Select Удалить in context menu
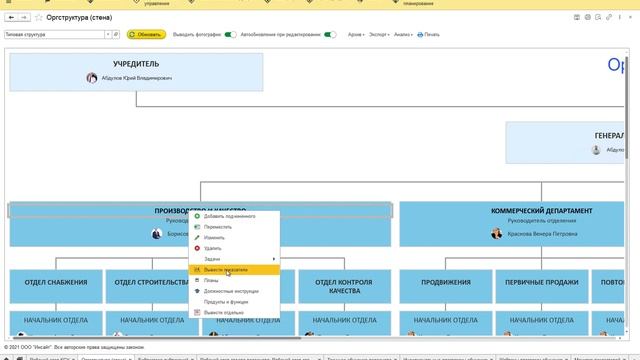The height and width of the screenshot is (360, 640). click(x=234, y=248)
